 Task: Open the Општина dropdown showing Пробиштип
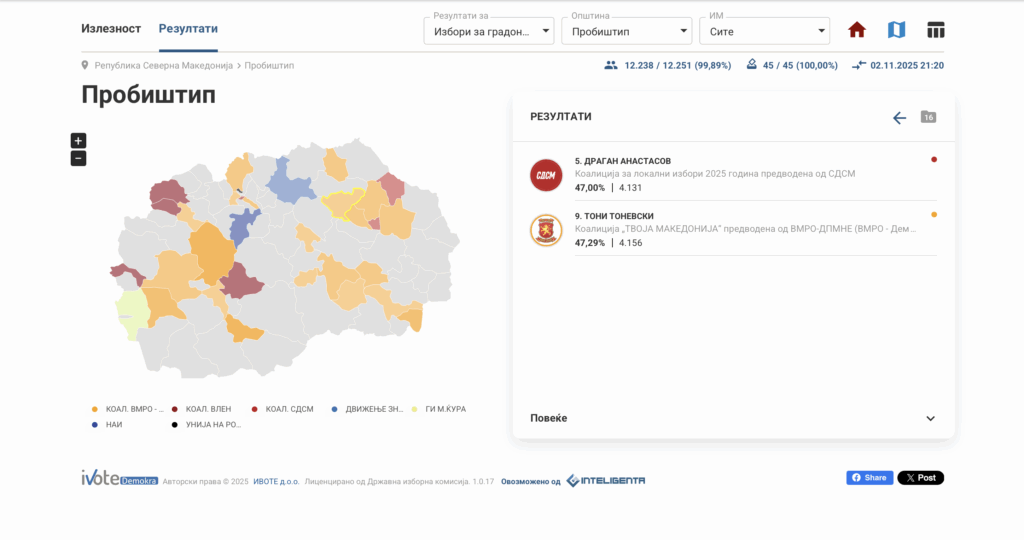click(x=625, y=32)
